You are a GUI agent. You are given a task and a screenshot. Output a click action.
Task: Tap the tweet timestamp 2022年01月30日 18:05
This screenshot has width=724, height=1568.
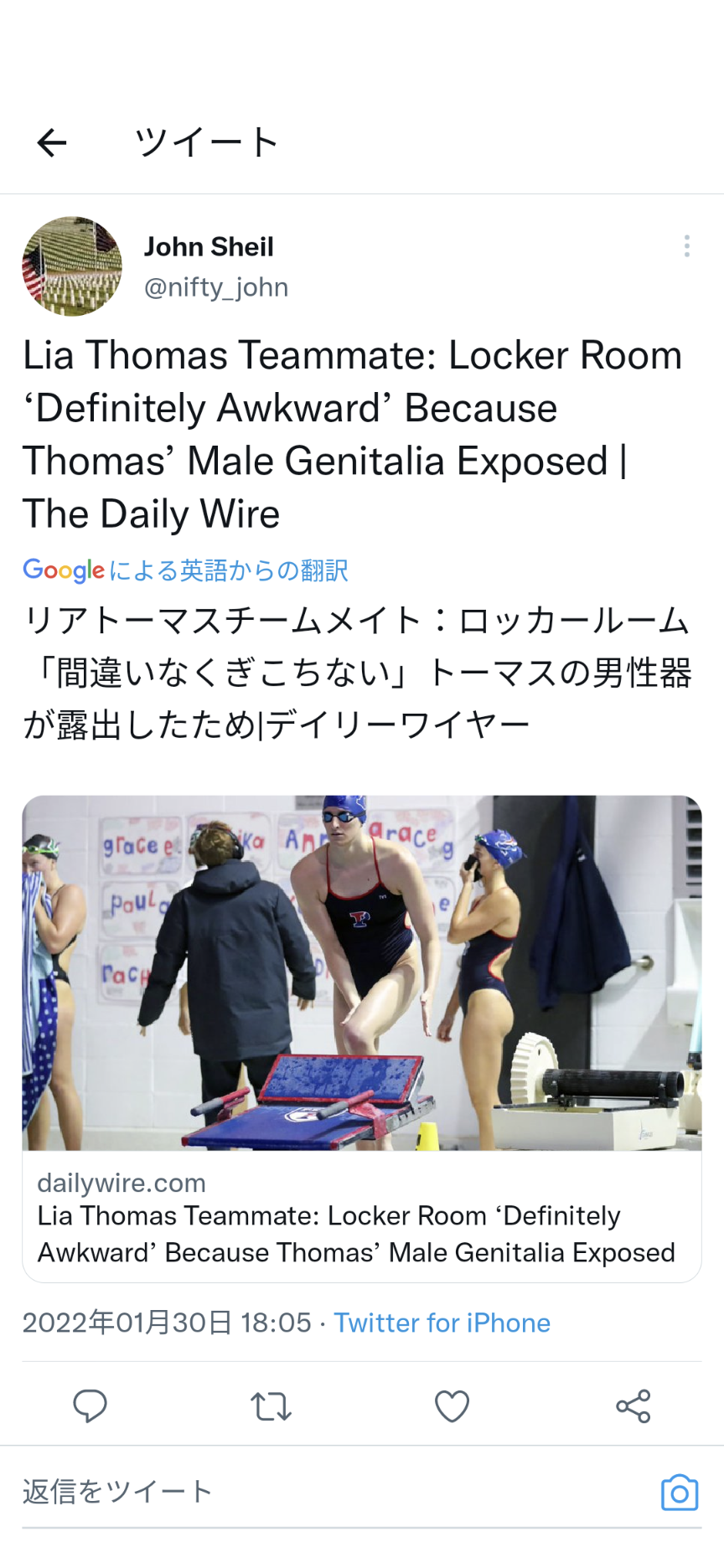[167, 1323]
